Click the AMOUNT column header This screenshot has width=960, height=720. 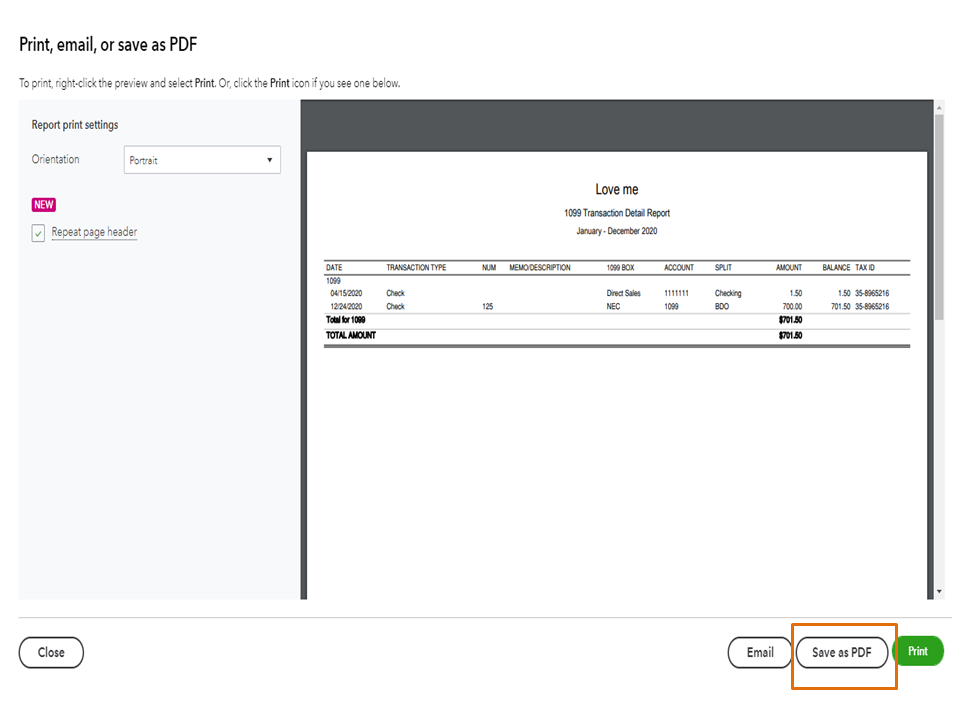789,268
